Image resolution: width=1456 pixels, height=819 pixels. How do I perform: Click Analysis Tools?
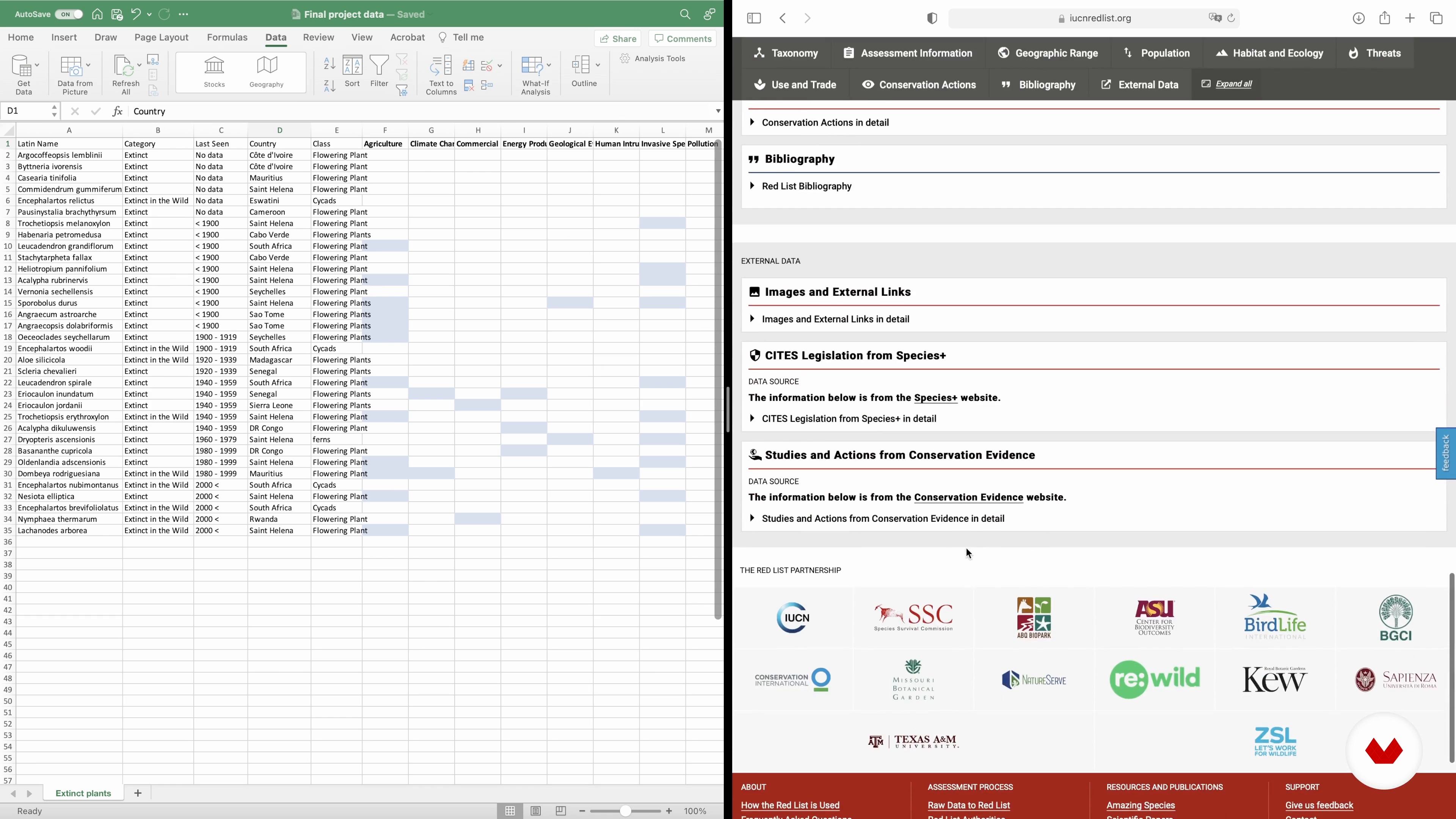tap(653, 58)
